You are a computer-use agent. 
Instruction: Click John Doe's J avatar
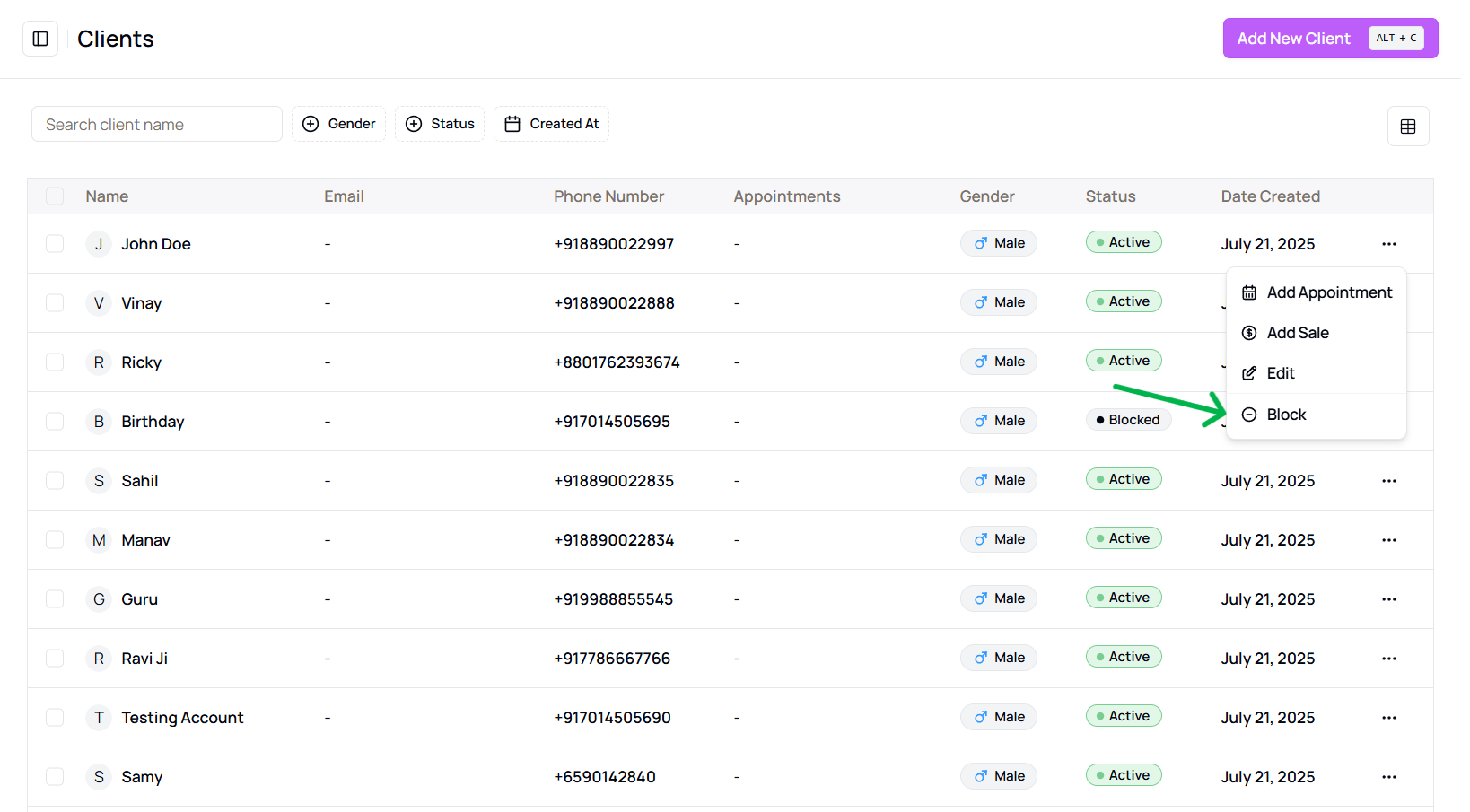click(x=99, y=244)
